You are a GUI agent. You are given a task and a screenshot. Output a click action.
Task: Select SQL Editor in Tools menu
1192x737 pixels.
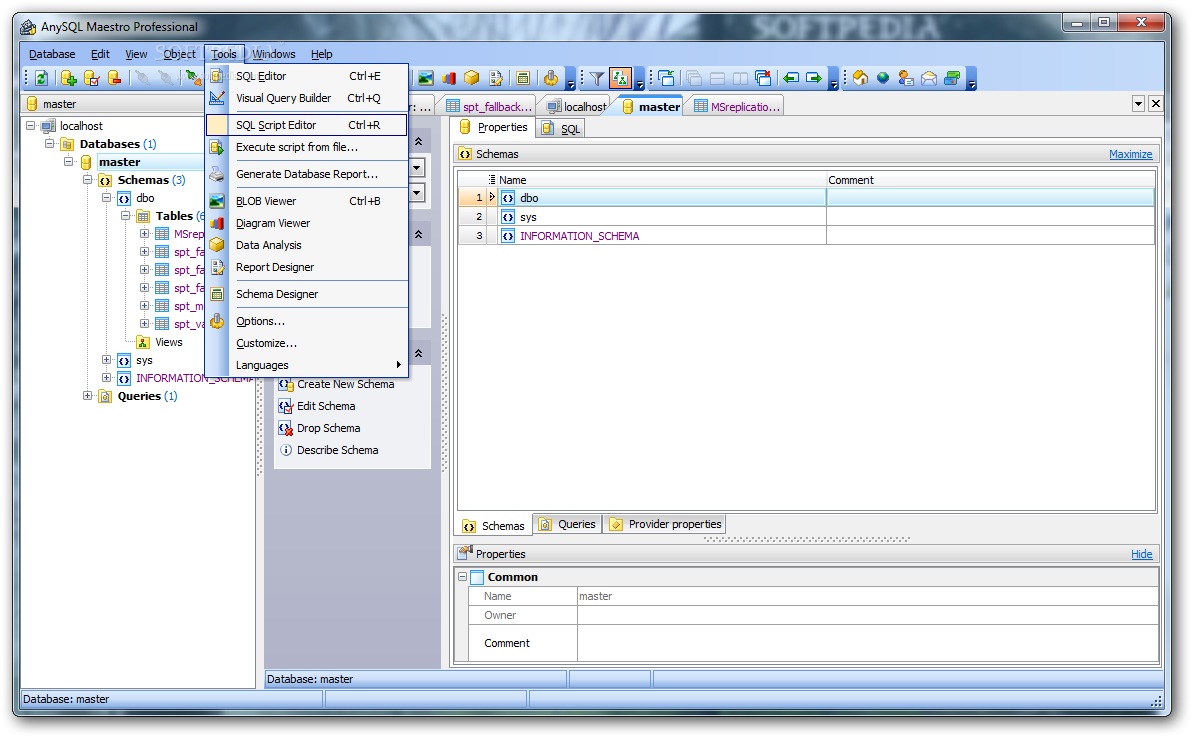[x=308, y=76]
